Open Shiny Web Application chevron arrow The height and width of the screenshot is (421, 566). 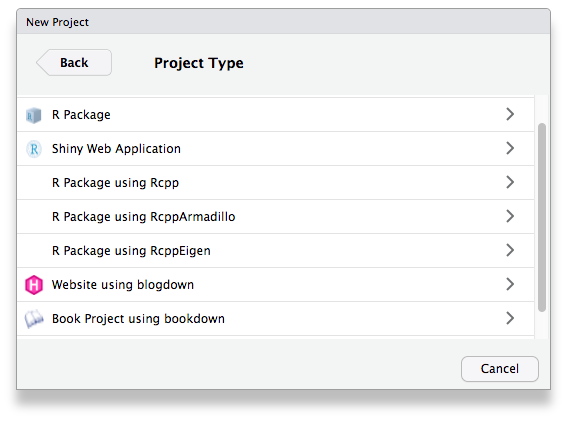coord(510,148)
